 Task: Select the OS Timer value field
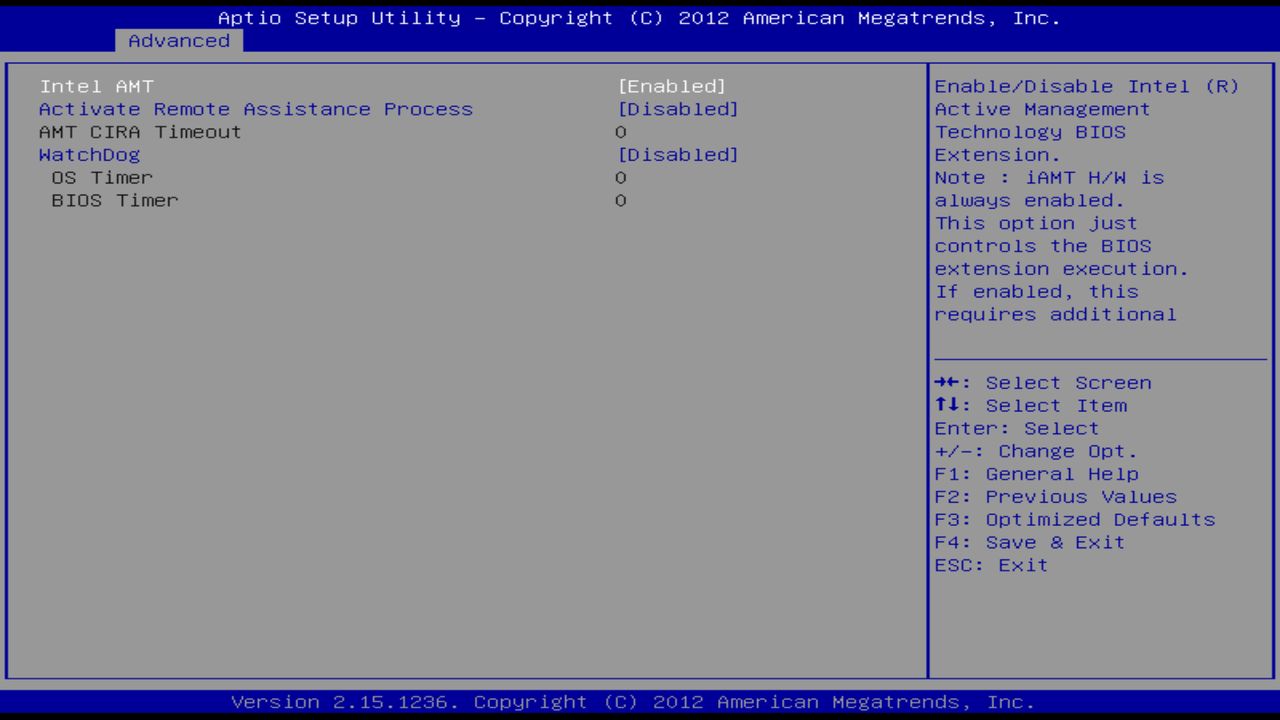coord(620,177)
